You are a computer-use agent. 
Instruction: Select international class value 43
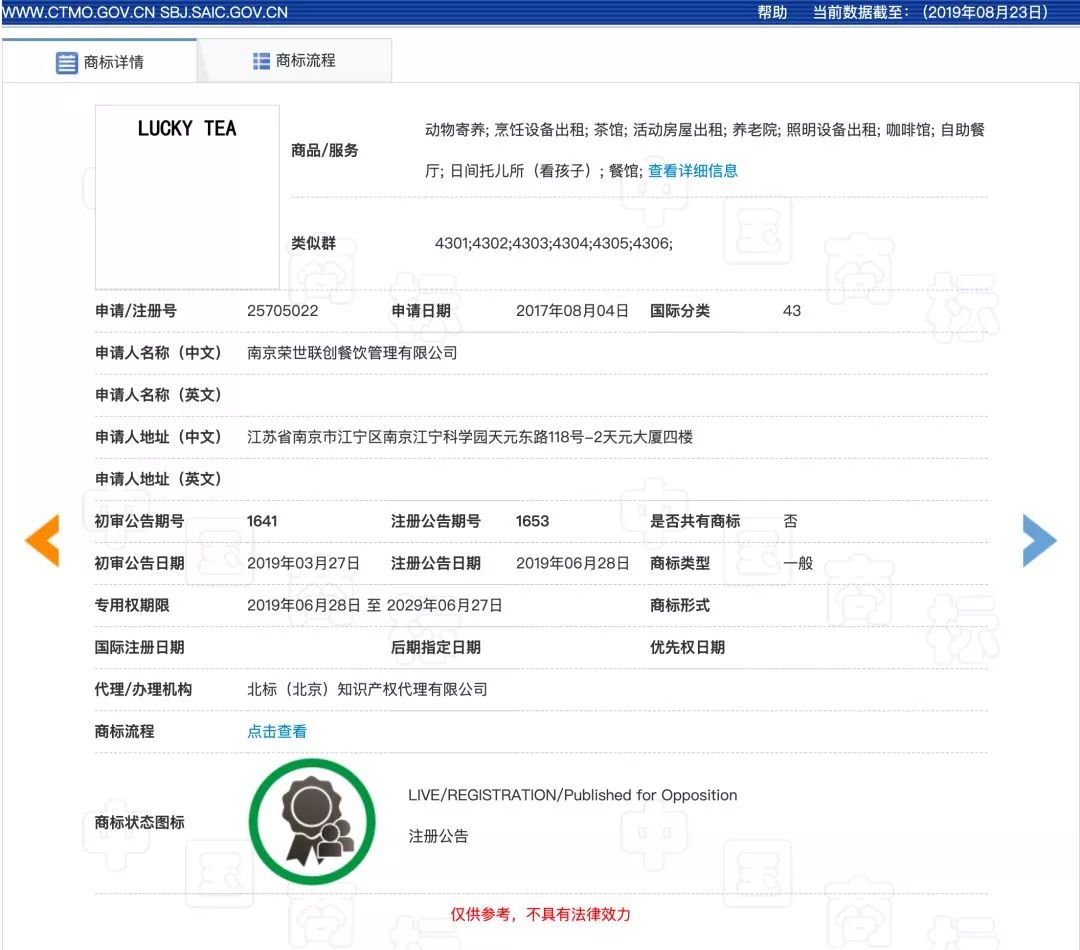(791, 311)
